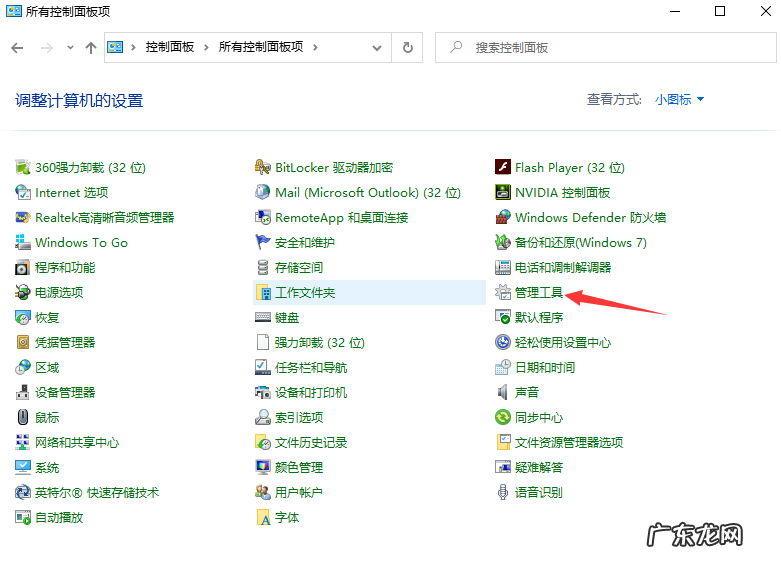Open 索引选项 link
The height and width of the screenshot is (564, 781).
pos(299,418)
